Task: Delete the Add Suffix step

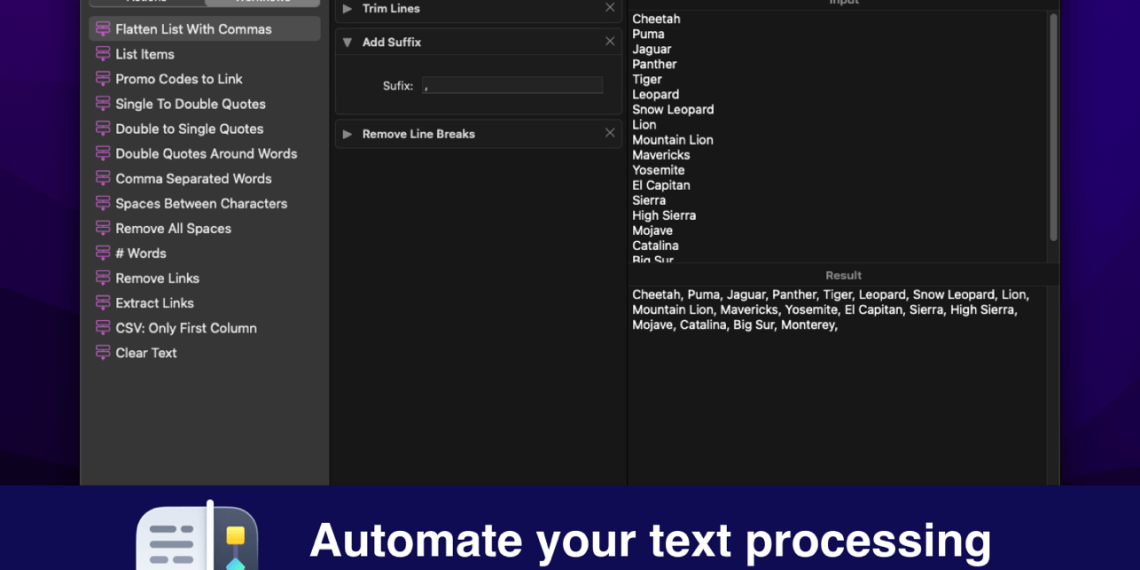Action: 610,41
